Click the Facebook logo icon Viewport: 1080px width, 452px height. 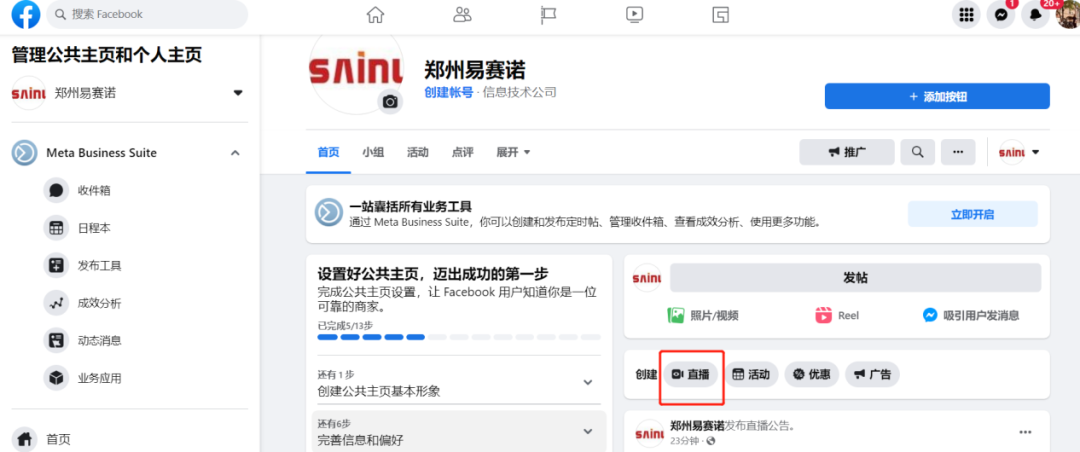click(x=26, y=14)
